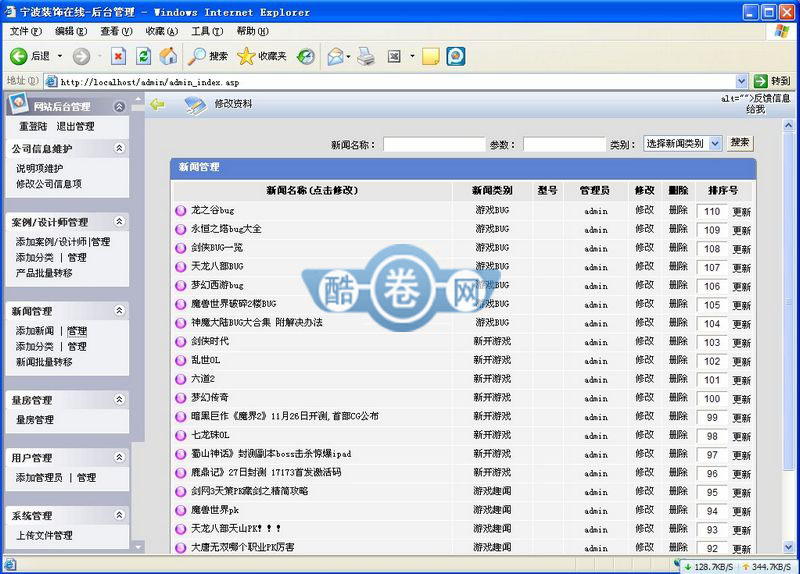This screenshot has width=800, height=574.
Task: Open dropdown arrow next to Back button
Action: [x=60, y=56]
